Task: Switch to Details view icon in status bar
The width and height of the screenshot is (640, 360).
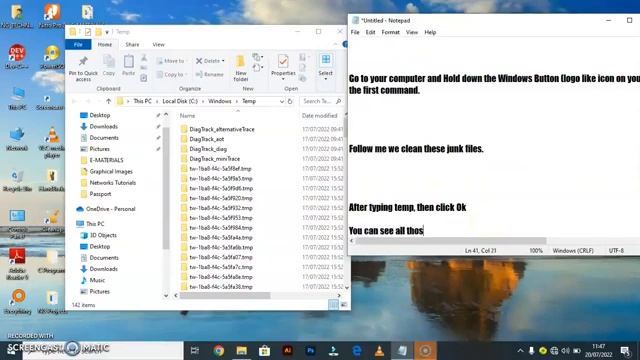Action: (x=333, y=305)
